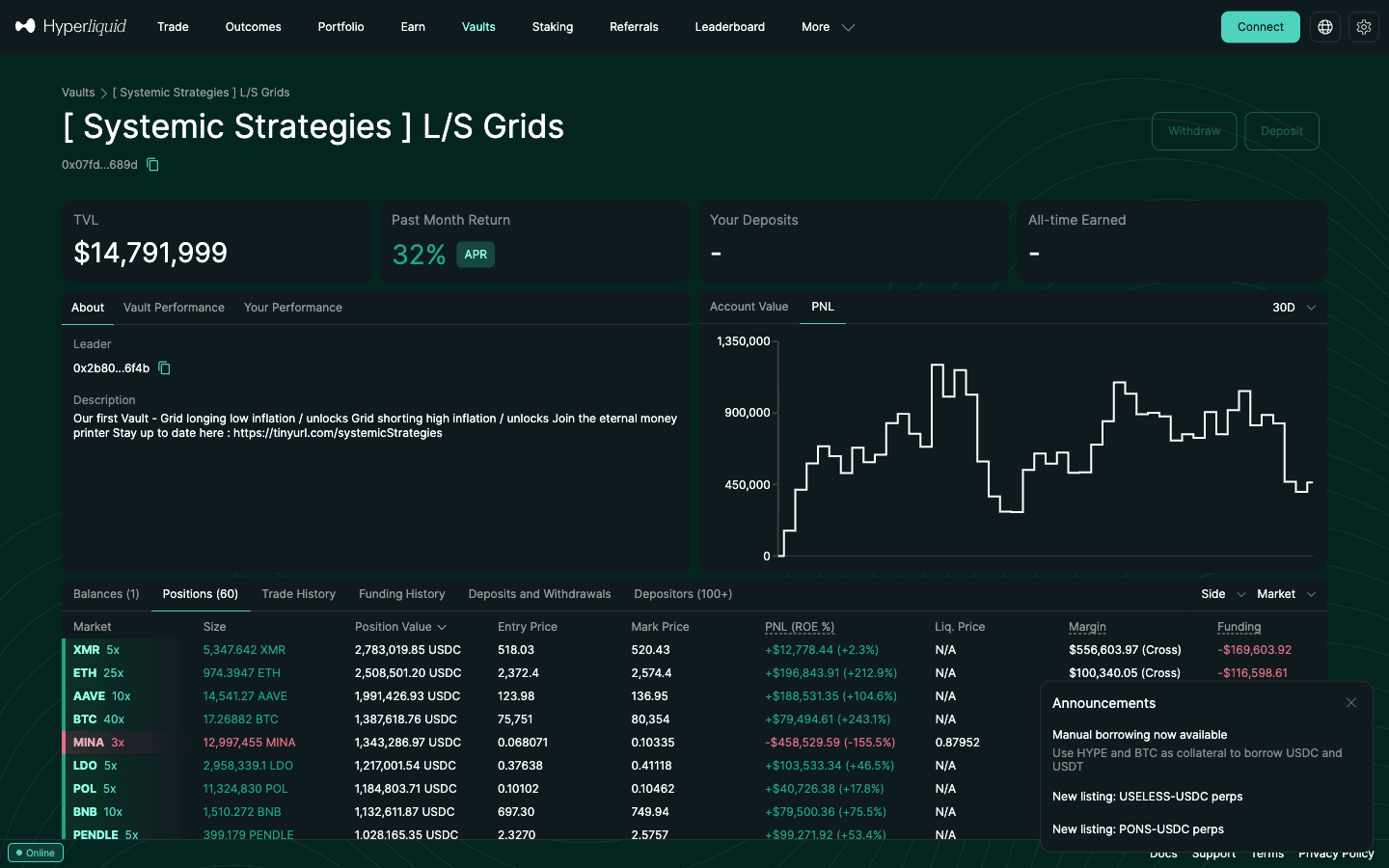Viewport: 1389px width, 868px height.
Task: Click the Hyperliquid logo icon
Action: coord(25,27)
